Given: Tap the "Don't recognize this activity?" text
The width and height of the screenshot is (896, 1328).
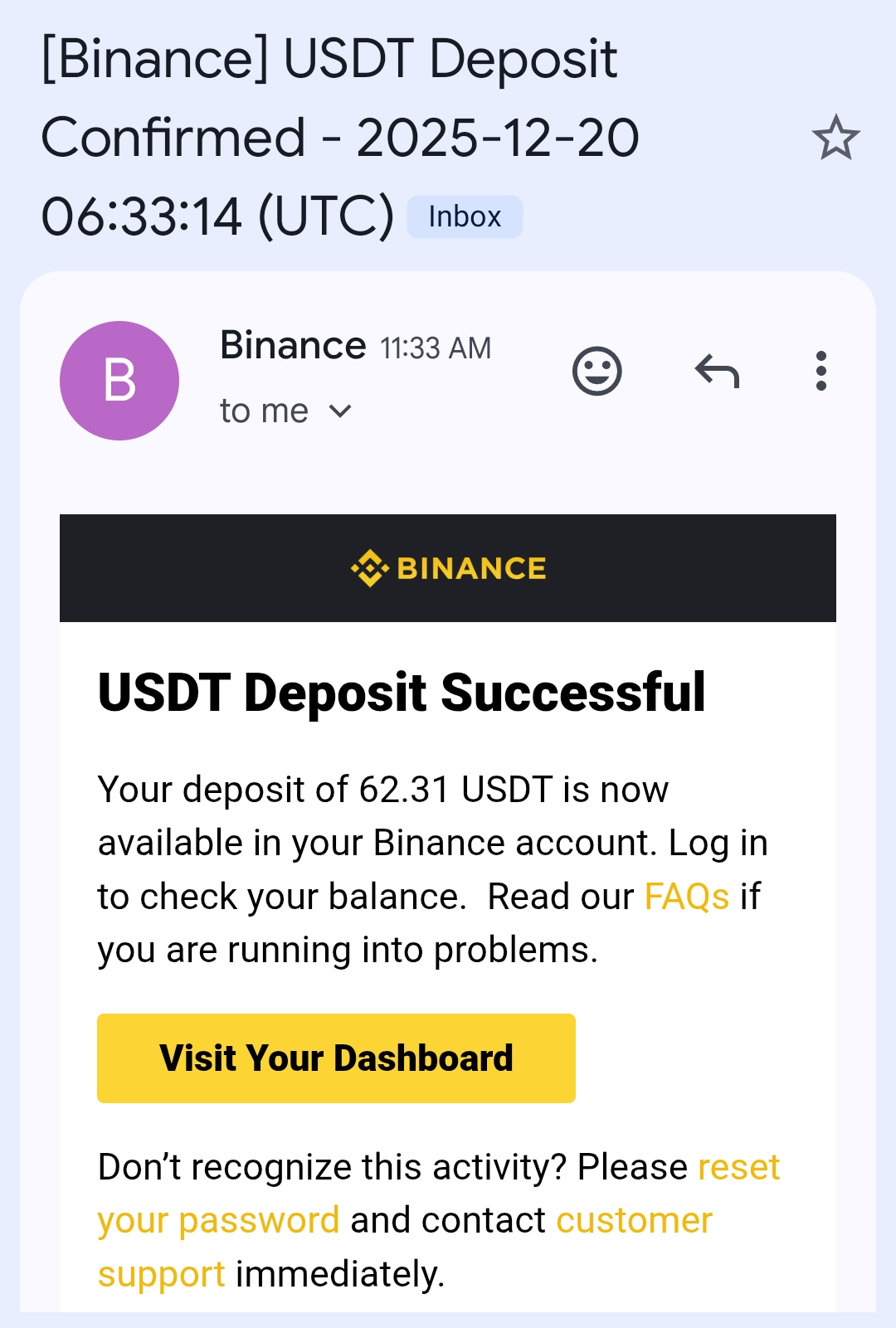Looking at the screenshot, I should 332,1167.
